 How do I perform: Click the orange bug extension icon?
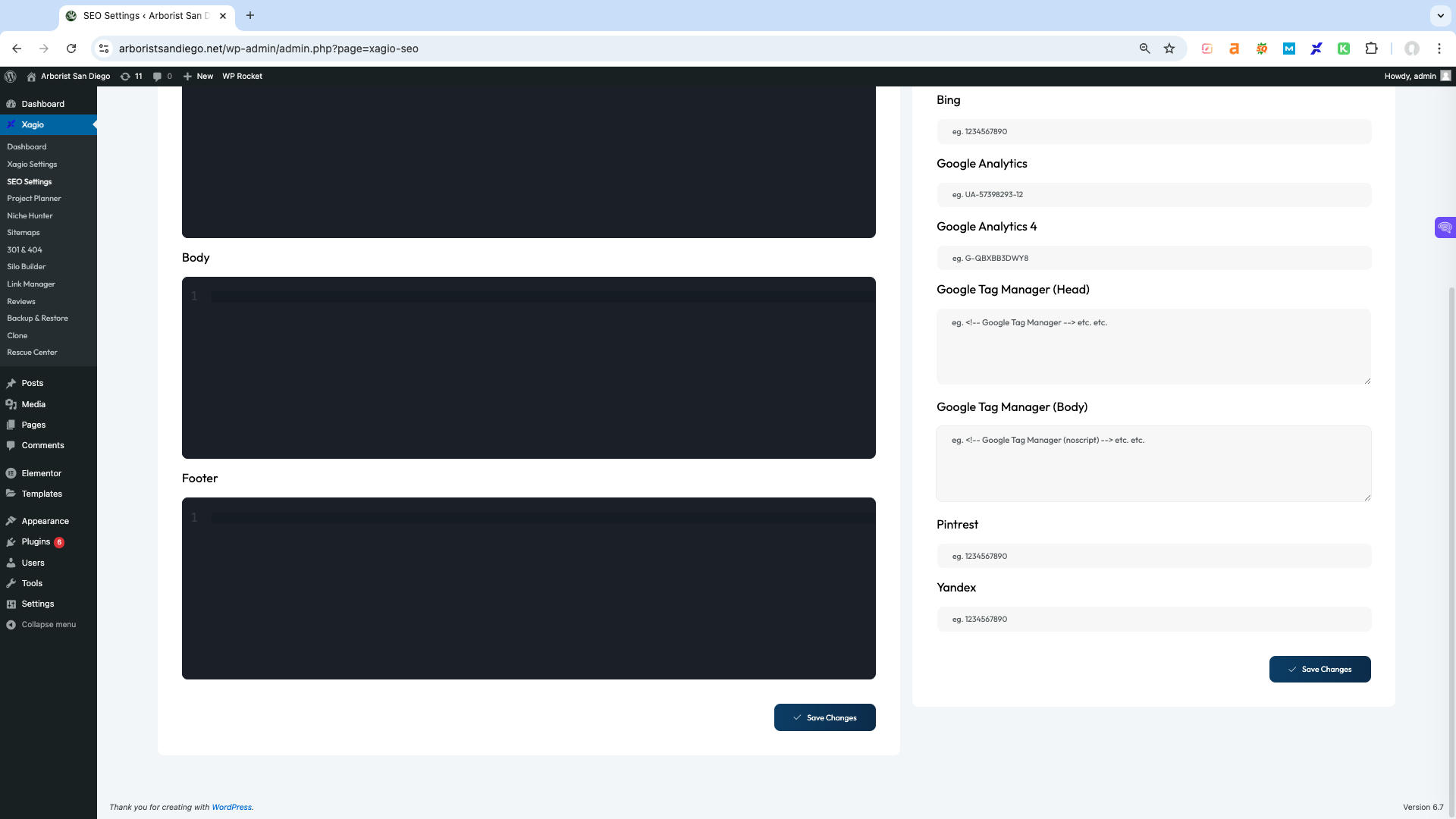(x=1262, y=49)
